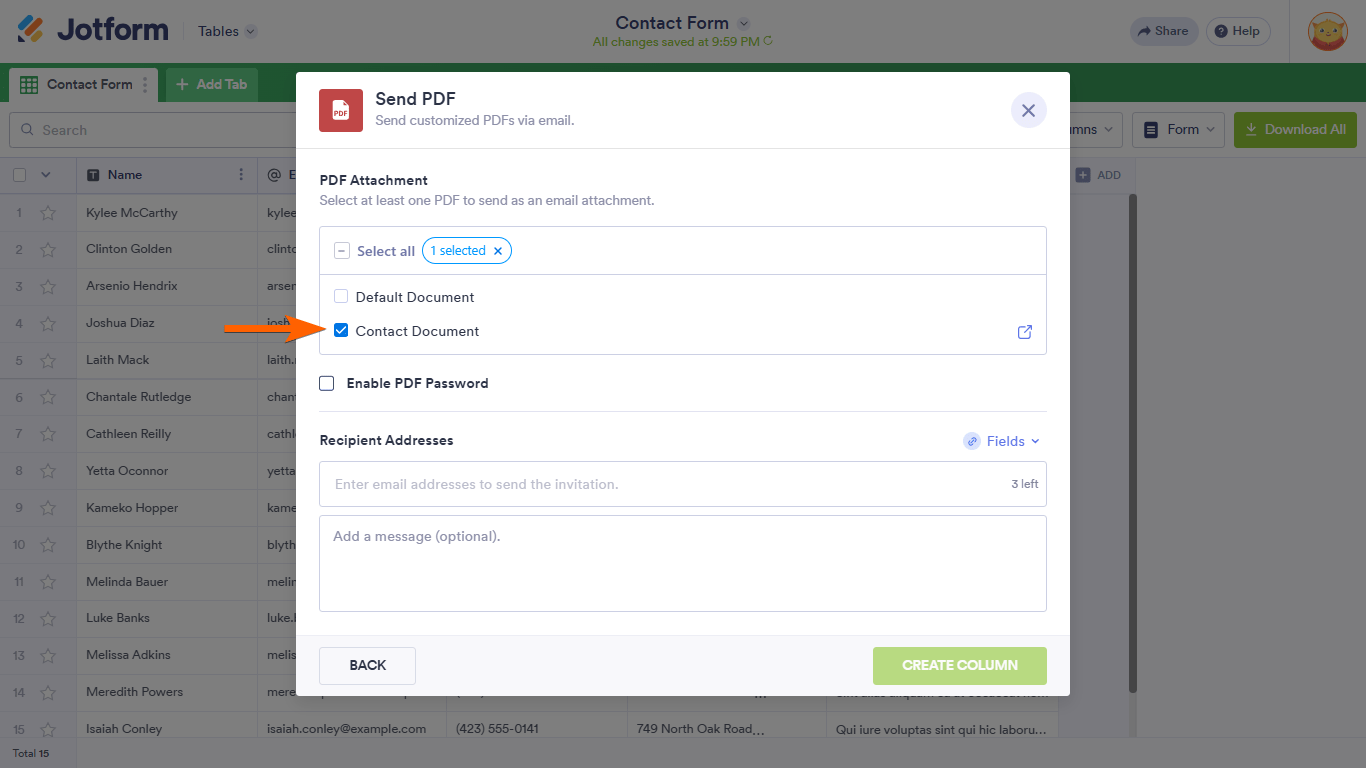This screenshot has height=768, width=1366.
Task: Enable PDF Password checkbox
Action: coord(327,383)
